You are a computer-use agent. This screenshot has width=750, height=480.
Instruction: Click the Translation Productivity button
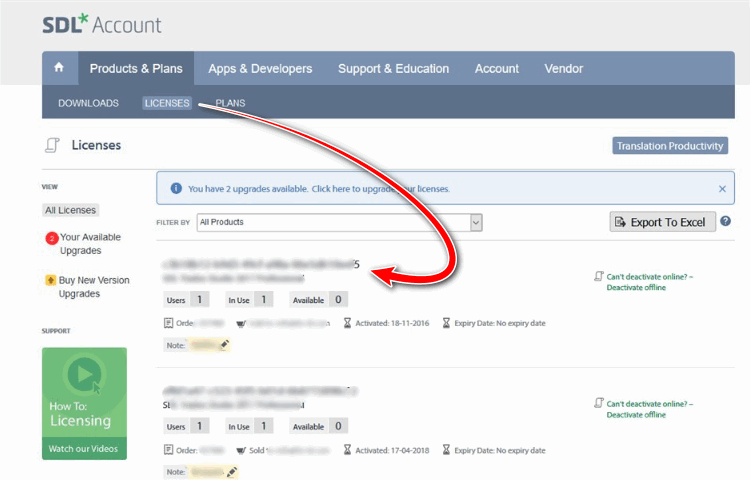coord(670,146)
